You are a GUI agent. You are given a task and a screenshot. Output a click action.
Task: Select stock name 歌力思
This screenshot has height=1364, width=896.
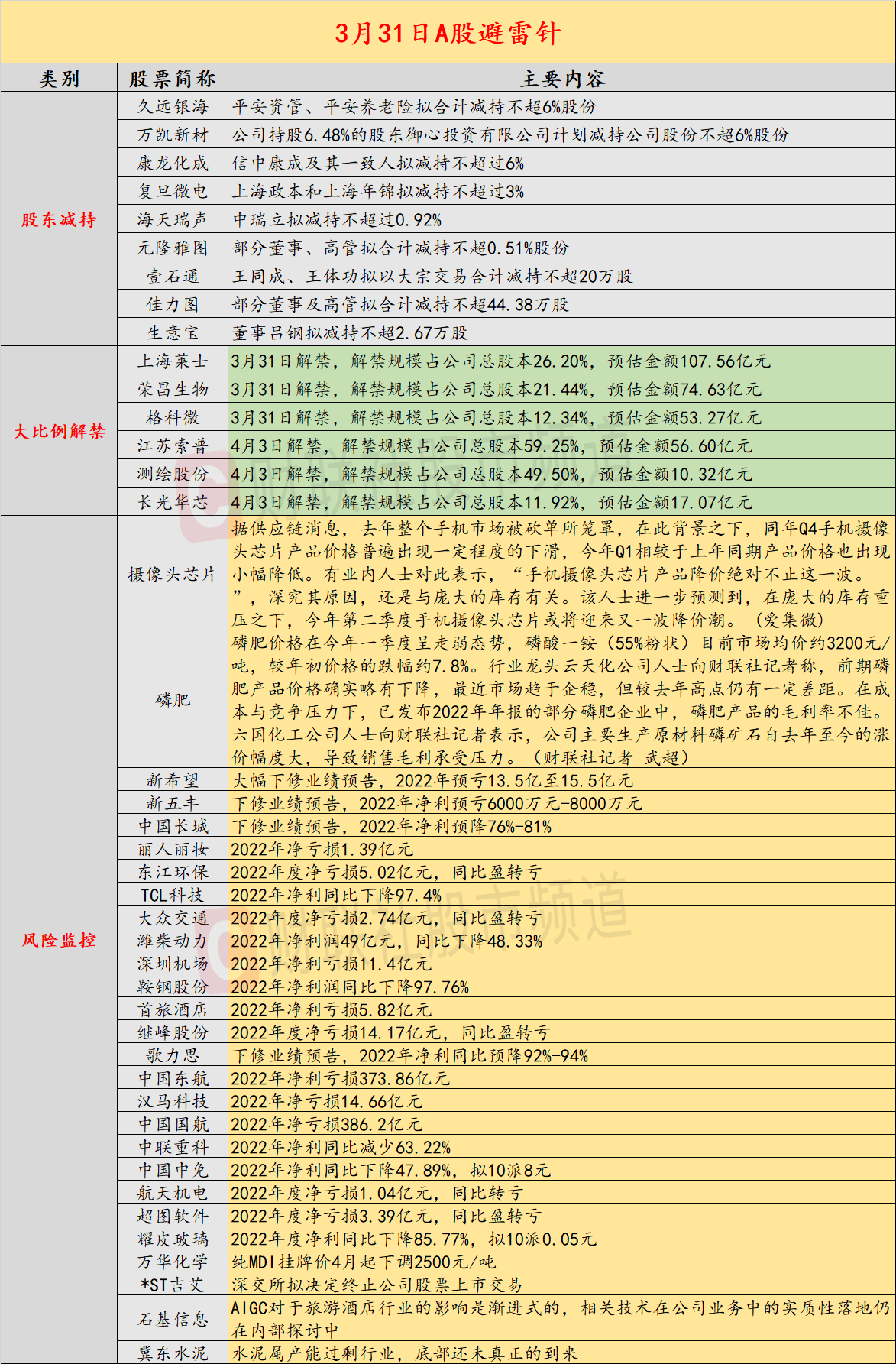coord(173,1056)
